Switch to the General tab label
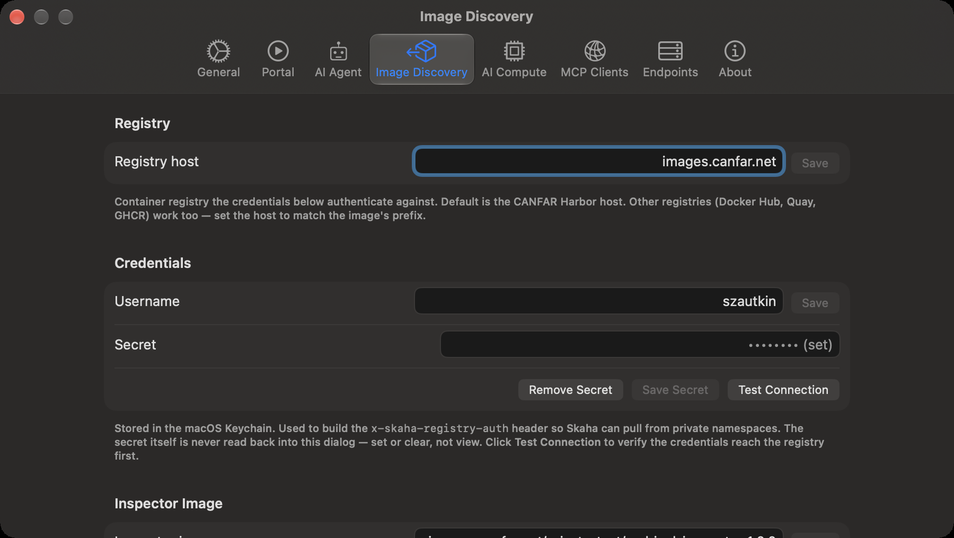Screen dimensions: 954x538 click(218, 72)
